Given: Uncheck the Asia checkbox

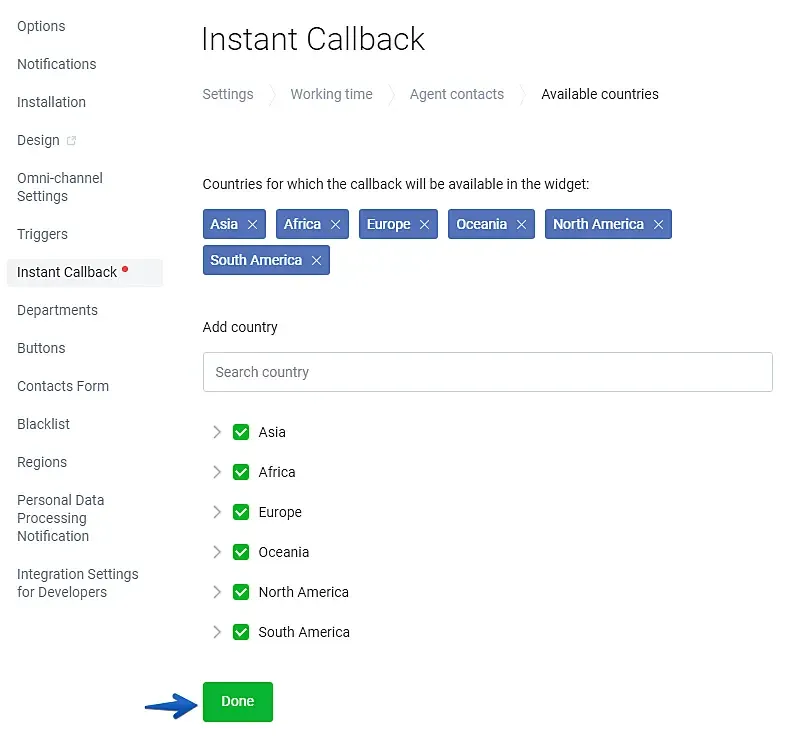Looking at the screenshot, I should click(241, 432).
